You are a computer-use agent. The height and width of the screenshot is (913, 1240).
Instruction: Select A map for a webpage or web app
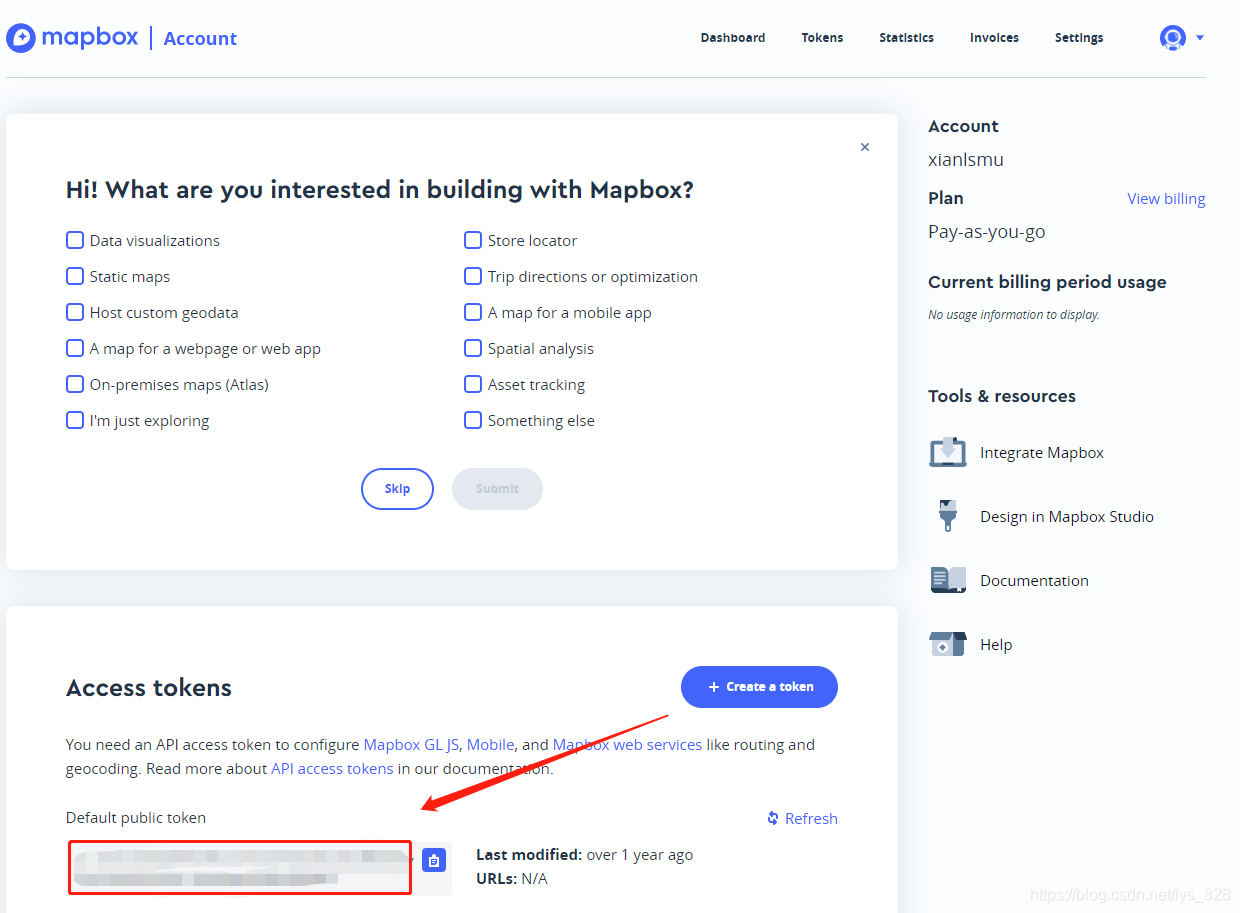point(75,348)
